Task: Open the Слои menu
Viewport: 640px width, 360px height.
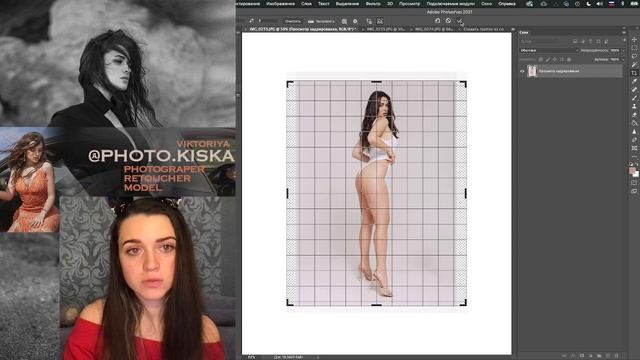Action: pos(306,4)
